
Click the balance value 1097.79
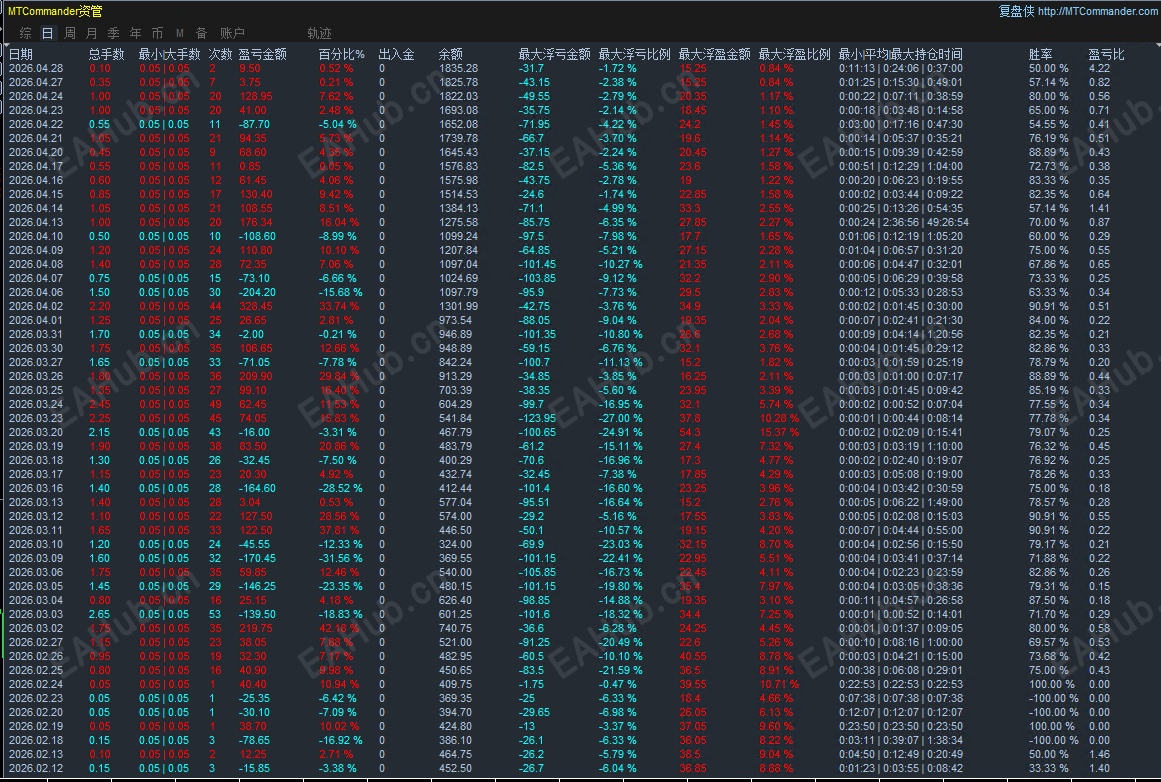(x=458, y=293)
